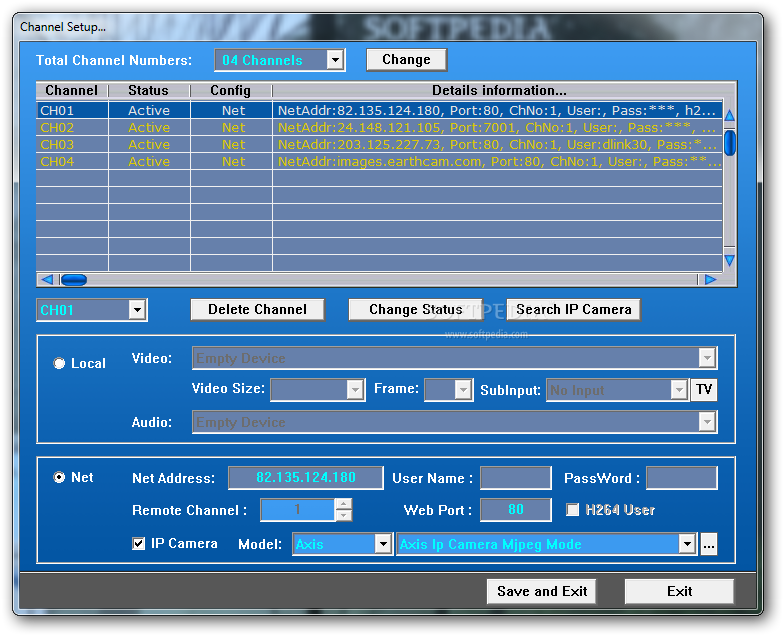This screenshot has height=636, width=784.
Task: Uncheck the IP Camera checkbox
Action: tap(138, 544)
